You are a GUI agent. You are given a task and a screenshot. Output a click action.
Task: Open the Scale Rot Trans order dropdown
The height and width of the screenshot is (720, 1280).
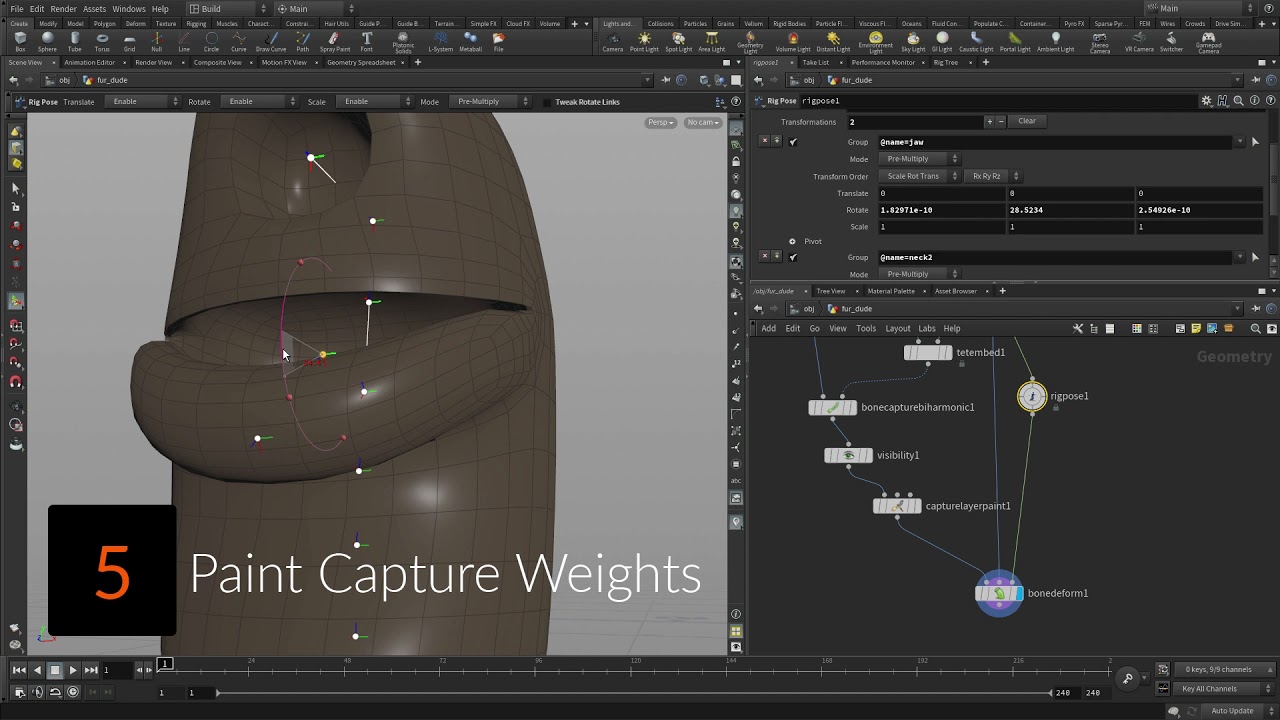coord(919,176)
